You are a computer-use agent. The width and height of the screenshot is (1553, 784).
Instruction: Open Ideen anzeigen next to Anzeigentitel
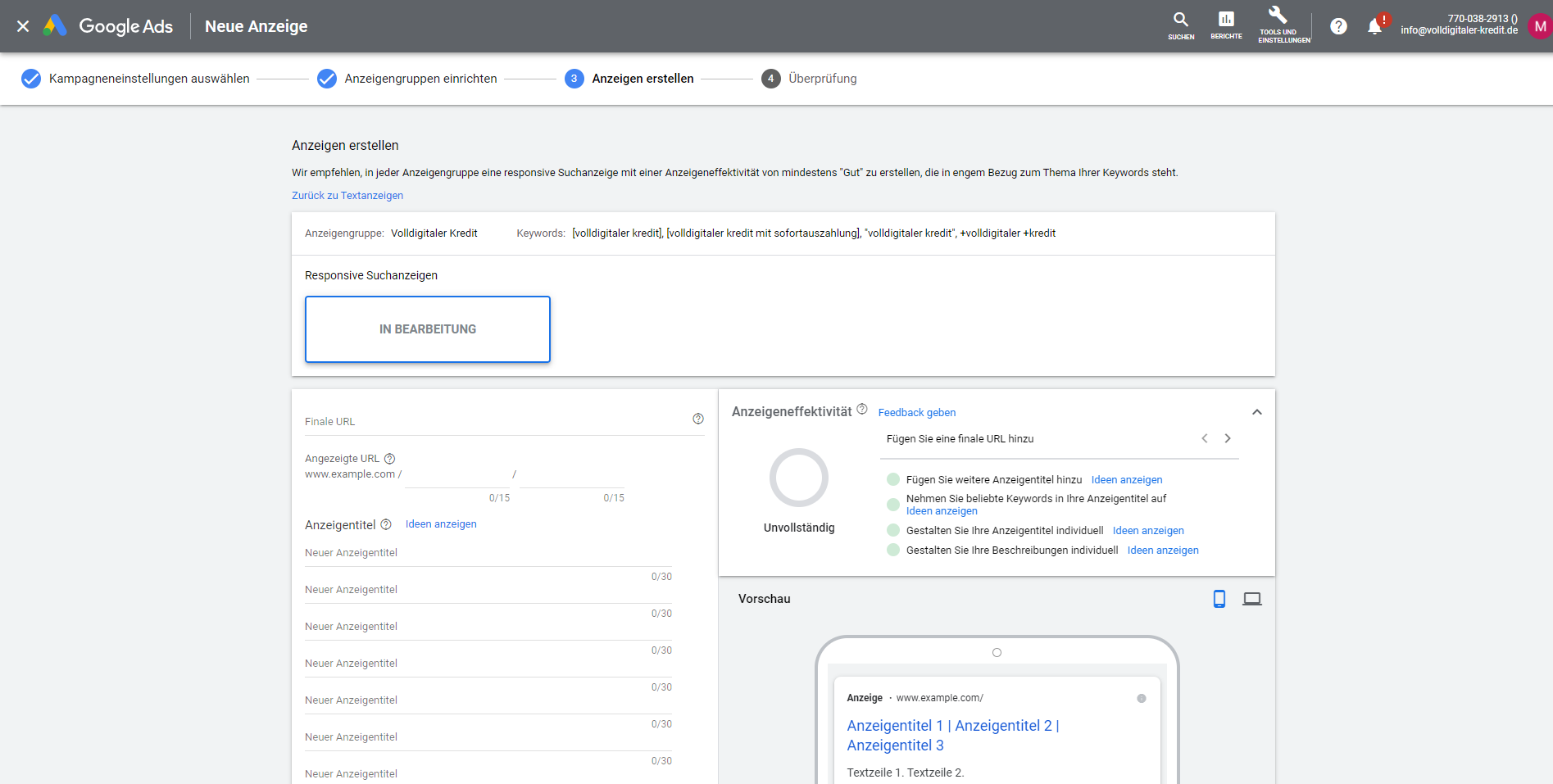pyautogui.click(x=441, y=524)
